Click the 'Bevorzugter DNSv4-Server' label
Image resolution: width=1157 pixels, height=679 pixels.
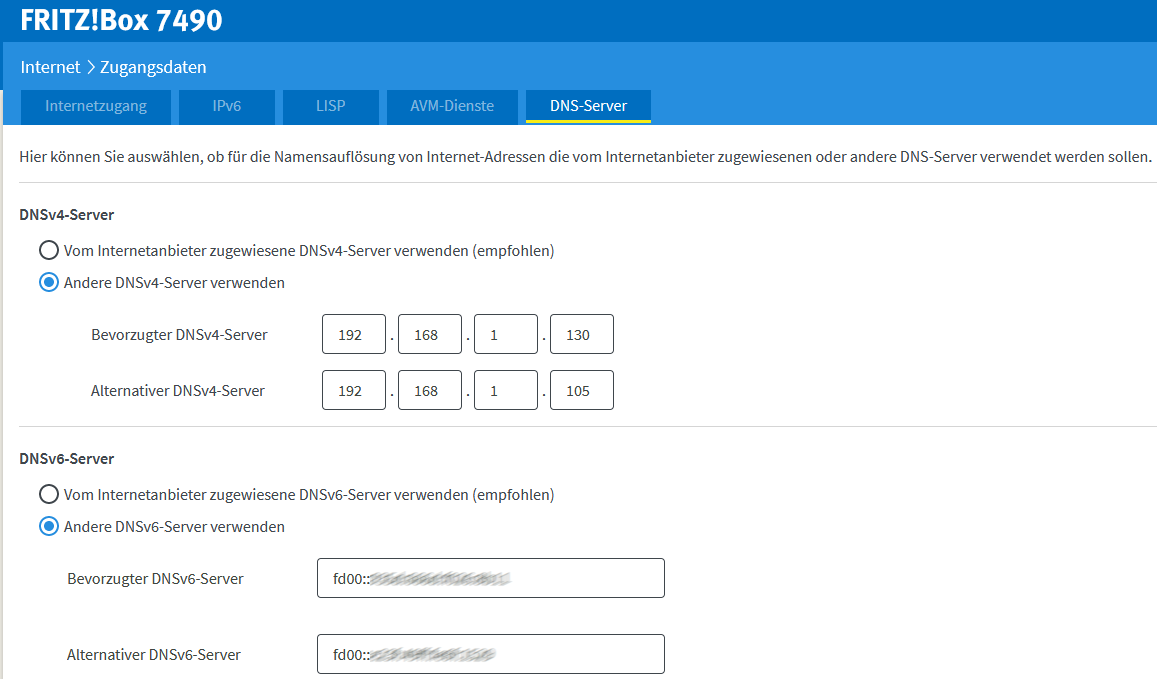[x=179, y=335]
